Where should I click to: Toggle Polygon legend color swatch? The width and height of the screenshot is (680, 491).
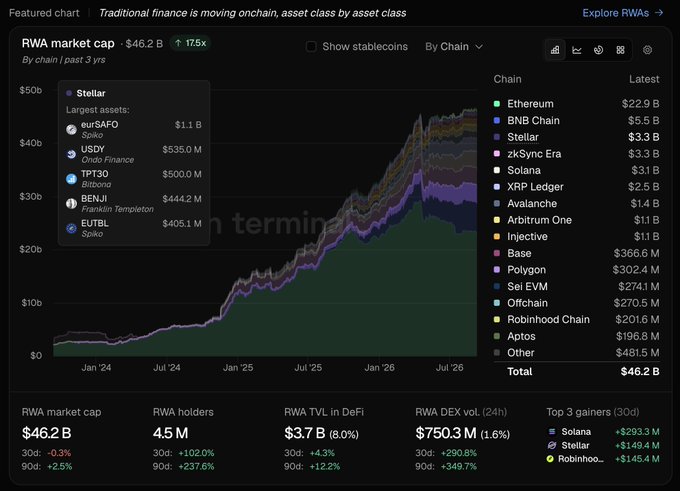coord(497,269)
